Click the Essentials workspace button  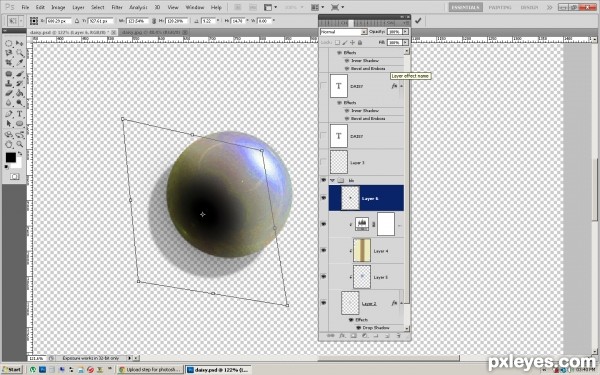click(x=465, y=7)
